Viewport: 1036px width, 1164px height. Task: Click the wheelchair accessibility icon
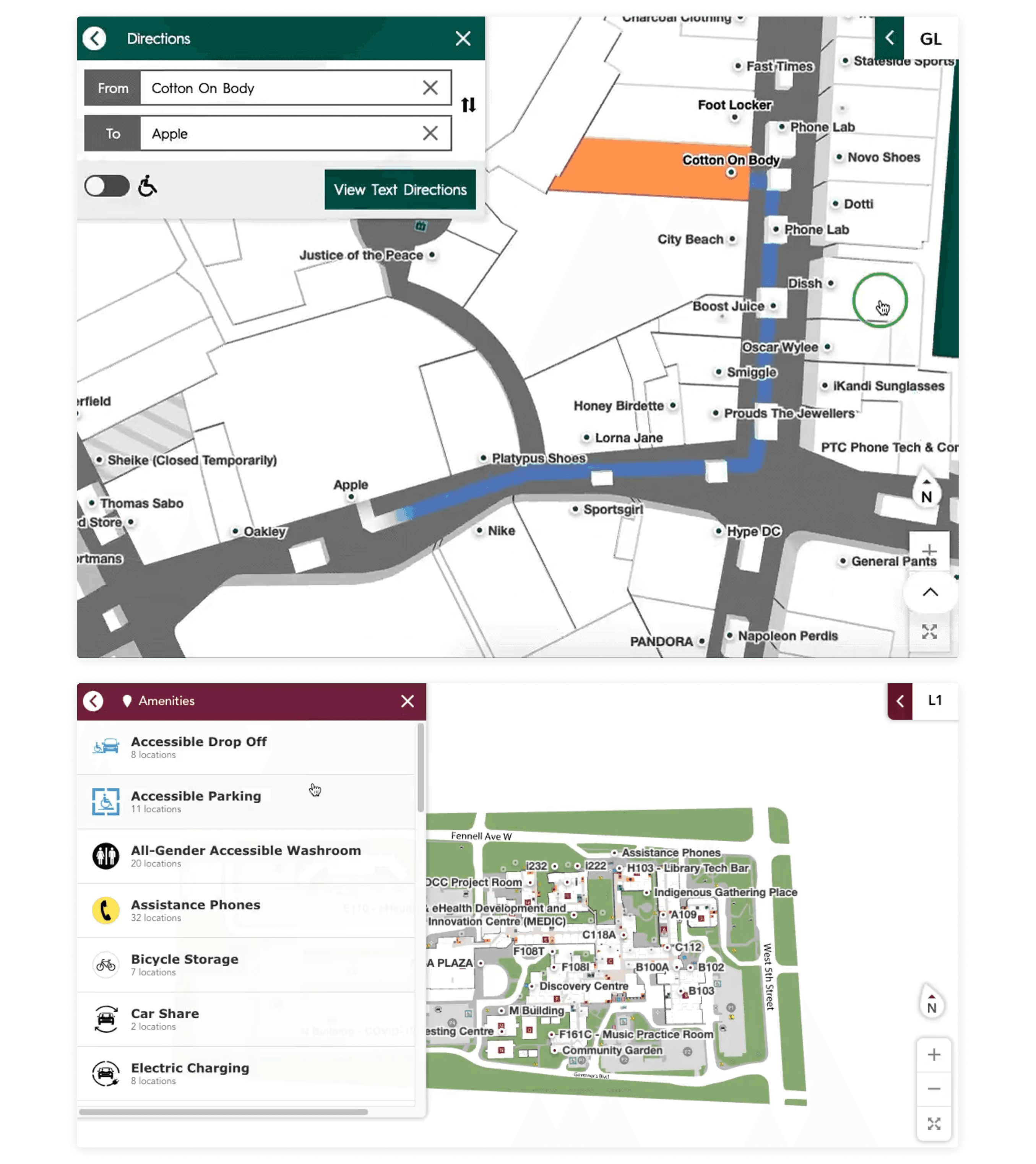click(x=148, y=186)
